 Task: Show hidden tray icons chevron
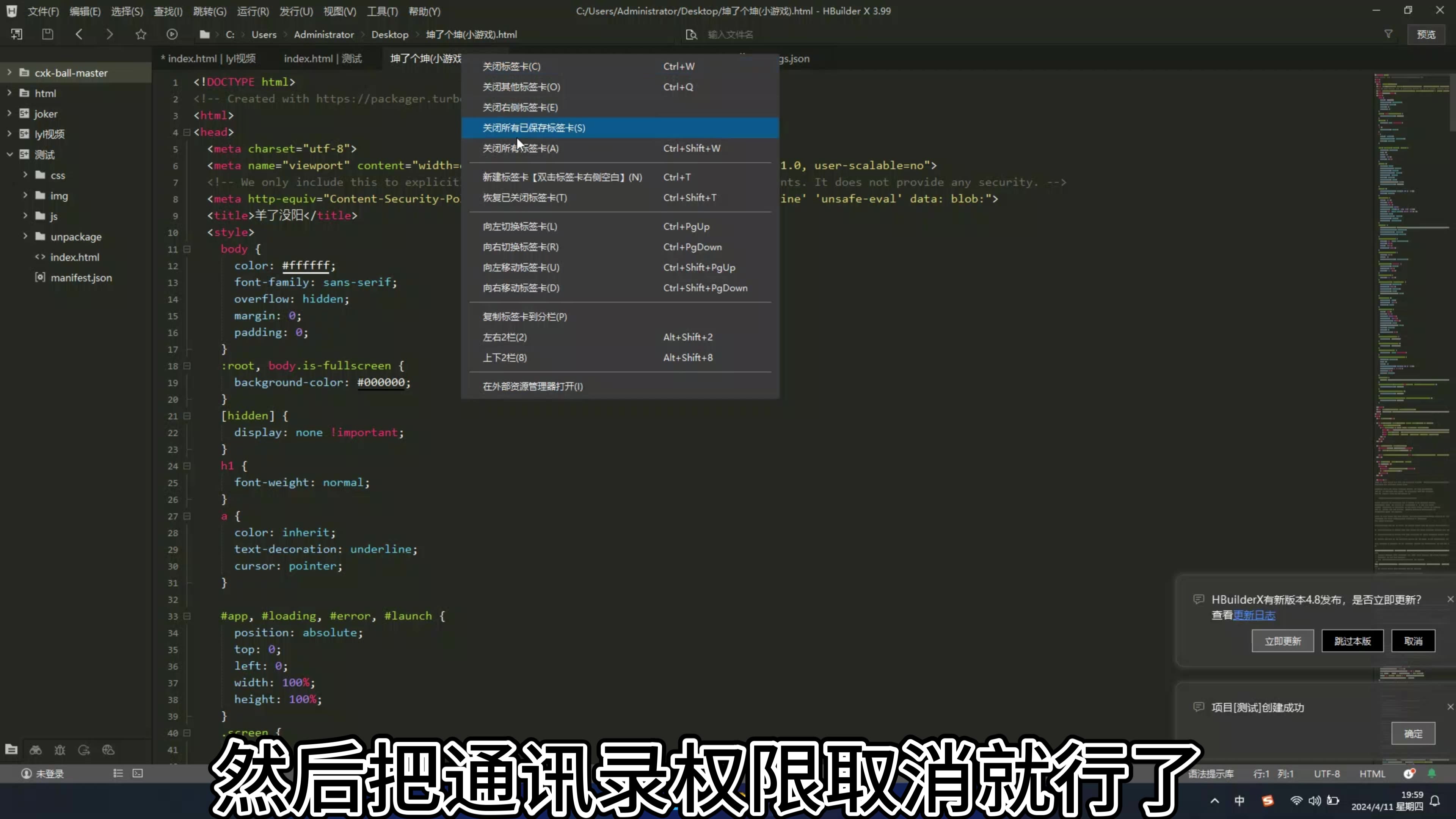(x=1214, y=800)
